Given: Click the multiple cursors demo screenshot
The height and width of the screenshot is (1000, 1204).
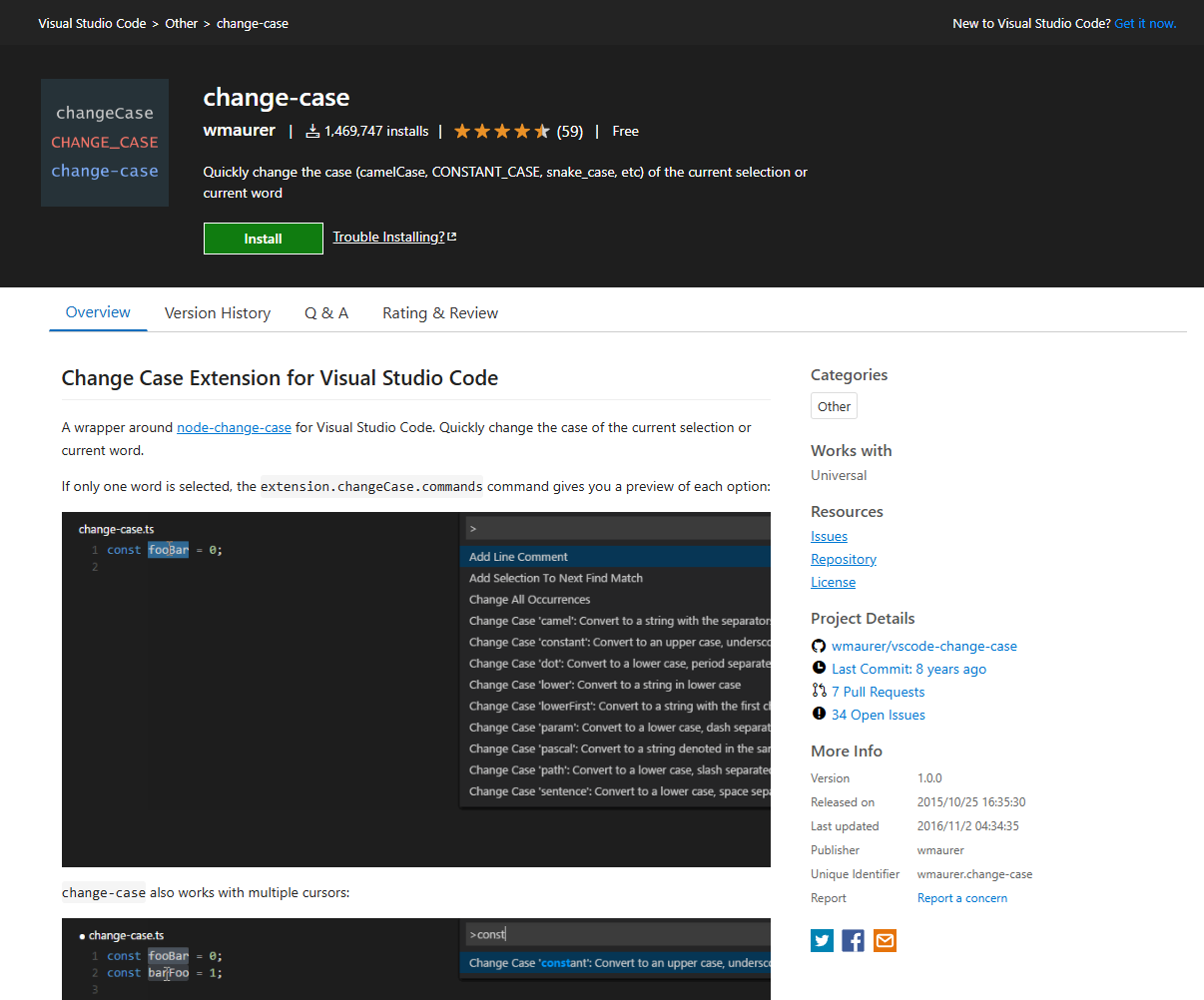Looking at the screenshot, I should pos(416,959).
